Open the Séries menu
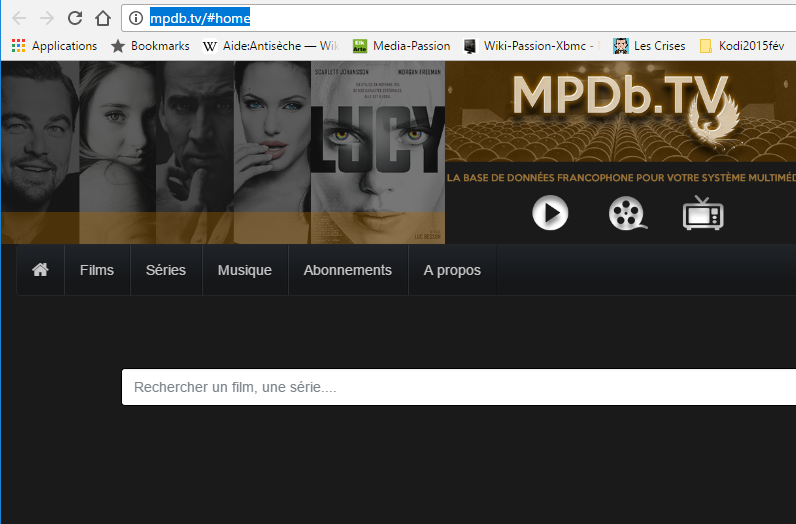 pyautogui.click(x=166, y=270)
